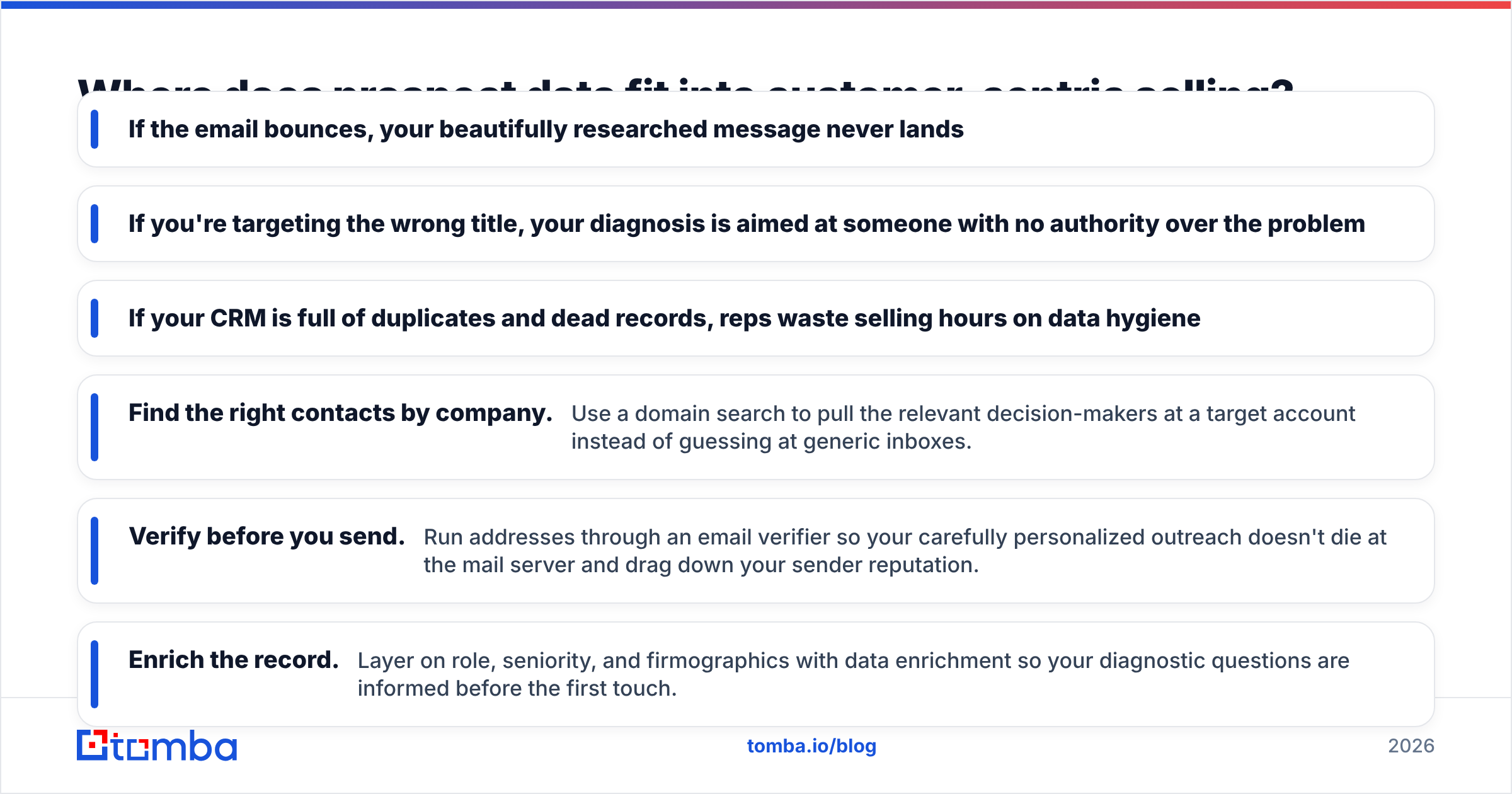Click blue accent bar beside CRM card
The width and height of the screenshot is (1512, 794).
click(x=94, y=318)
